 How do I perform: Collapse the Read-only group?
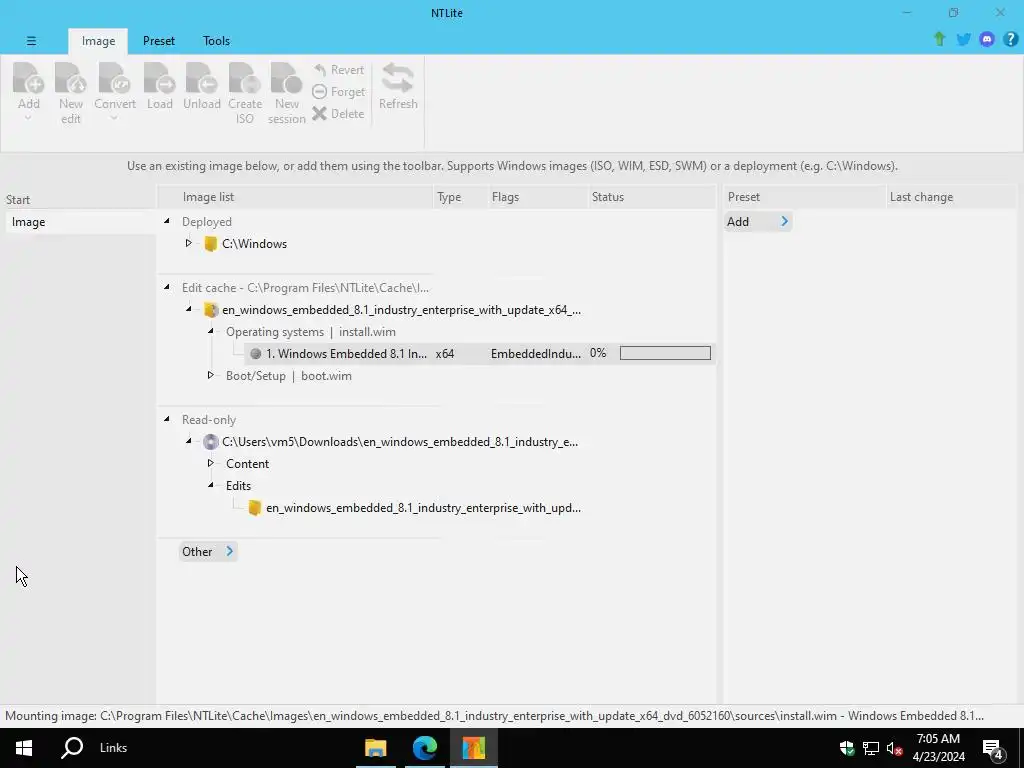point(167,419)
